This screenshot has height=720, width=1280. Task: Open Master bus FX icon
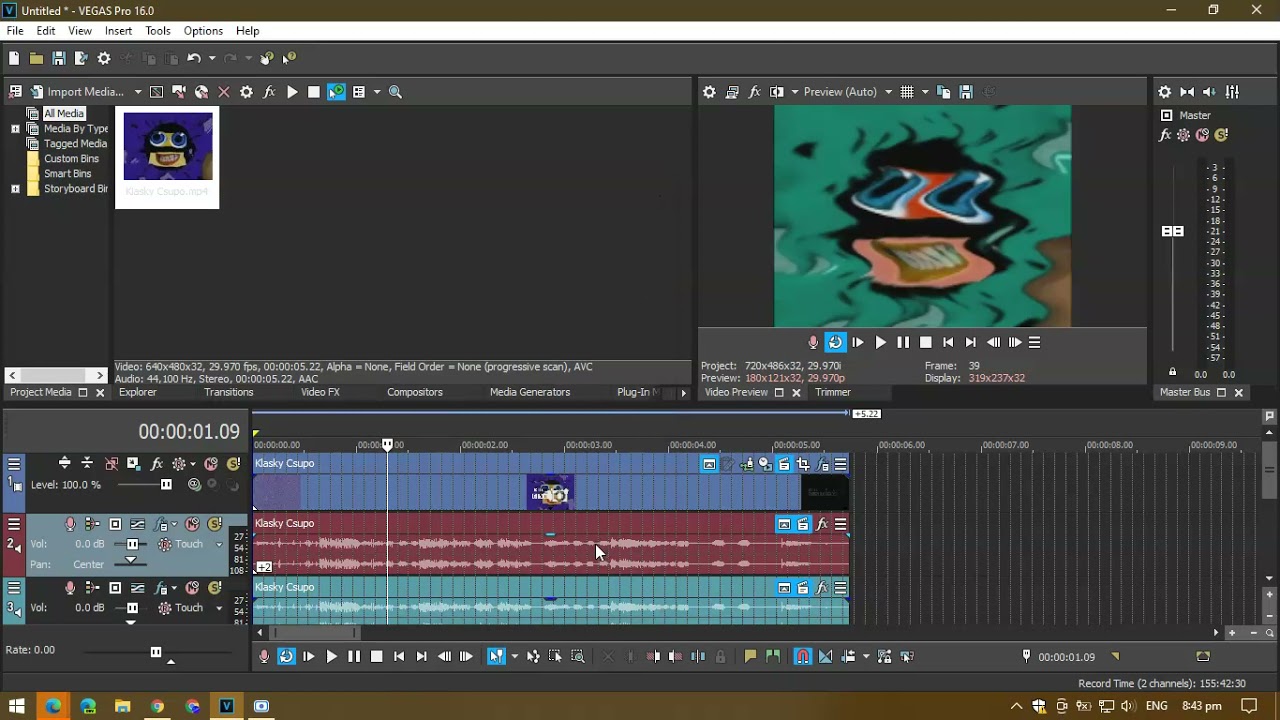click(1165, 135)
